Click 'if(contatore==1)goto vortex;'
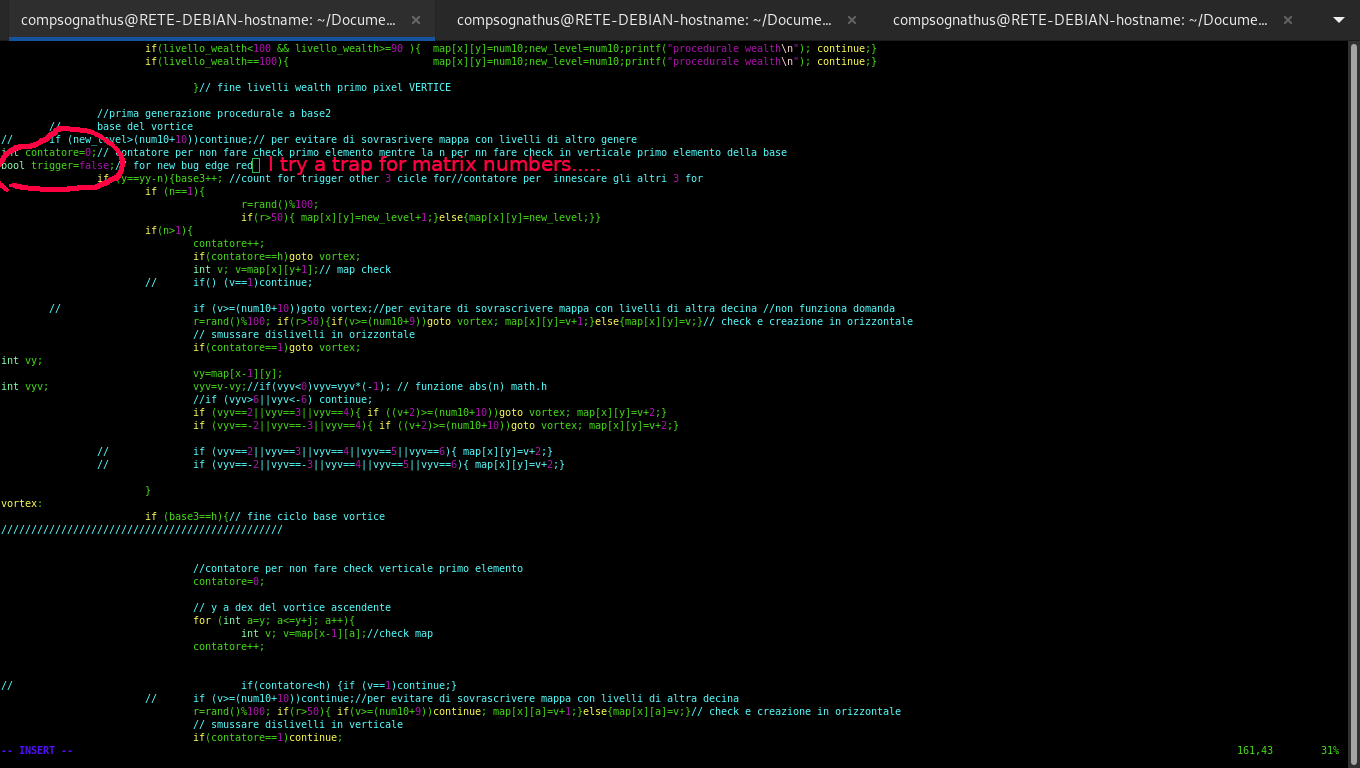The width and height of the screenshot is (1360, 768). (277, 348)
